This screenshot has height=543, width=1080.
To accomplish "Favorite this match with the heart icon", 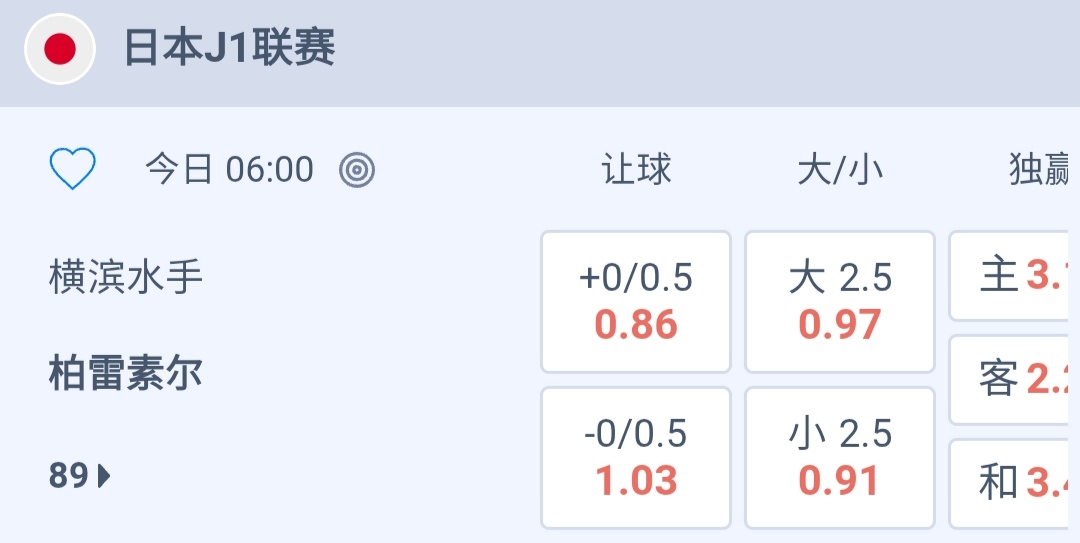I will pos(73,170).
